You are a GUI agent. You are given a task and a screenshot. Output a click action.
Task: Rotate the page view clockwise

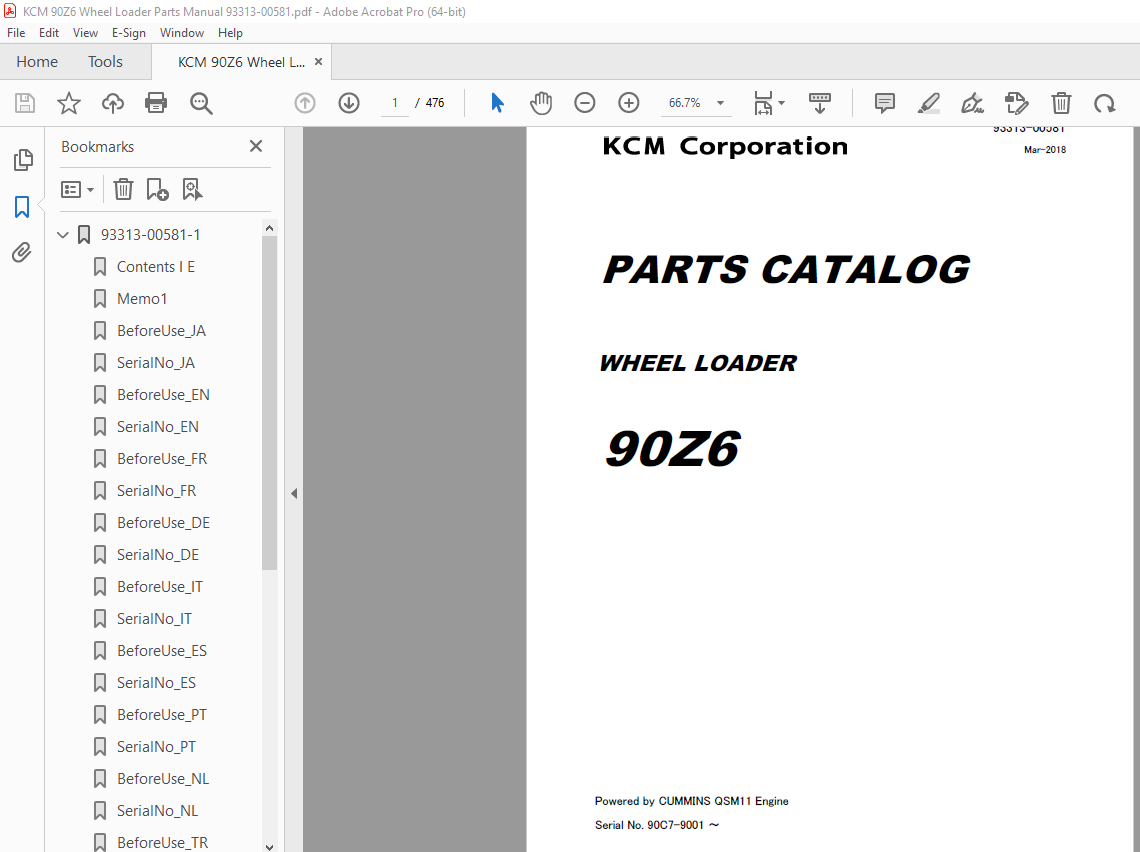1104,103
